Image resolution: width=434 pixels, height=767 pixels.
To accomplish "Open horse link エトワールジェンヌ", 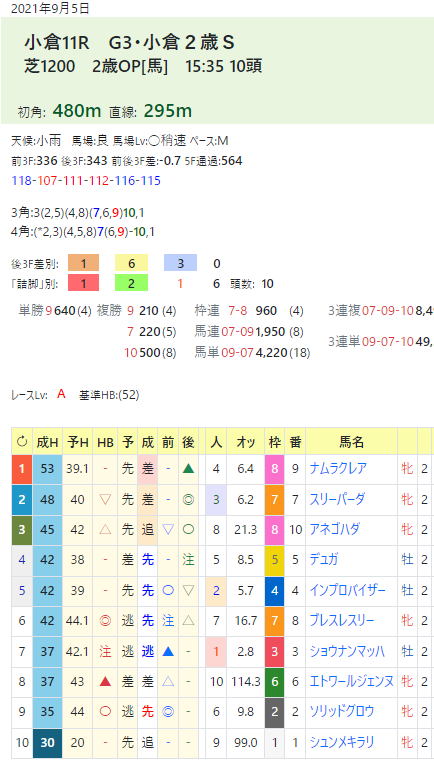I will (352, 681).
